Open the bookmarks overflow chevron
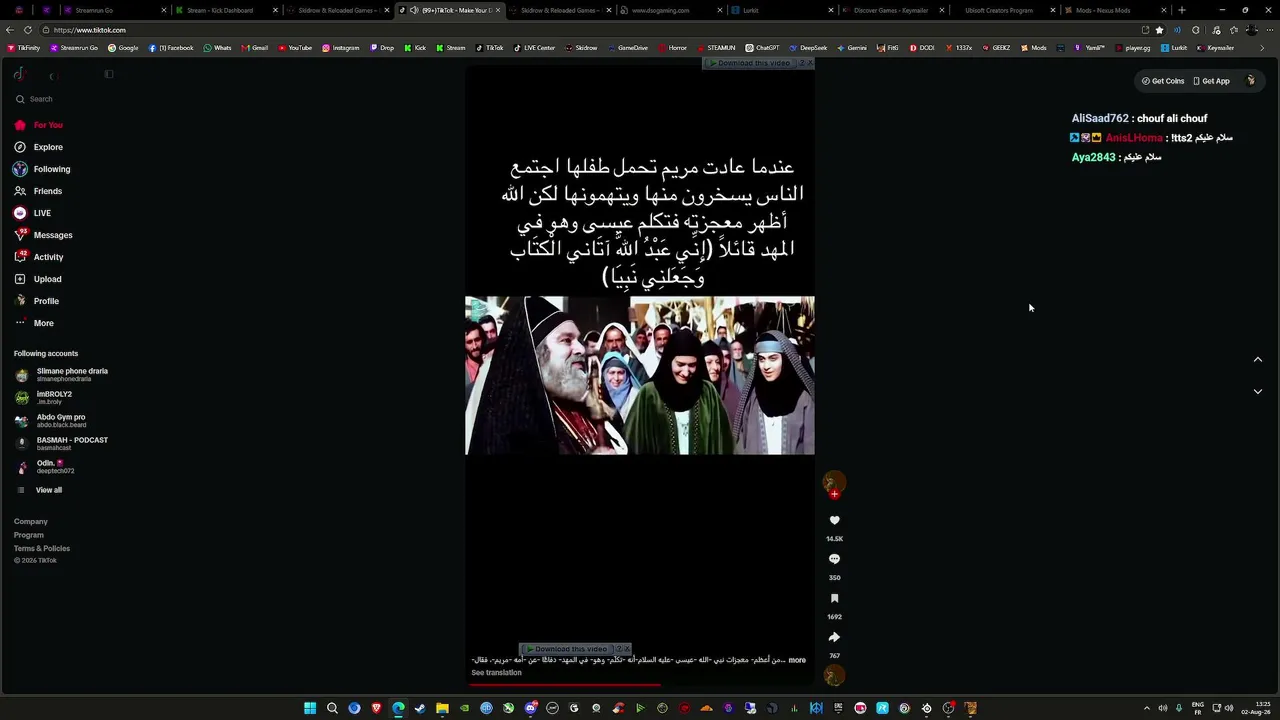Screen dimensions: 1280x720 click(x=1262, y=48)
